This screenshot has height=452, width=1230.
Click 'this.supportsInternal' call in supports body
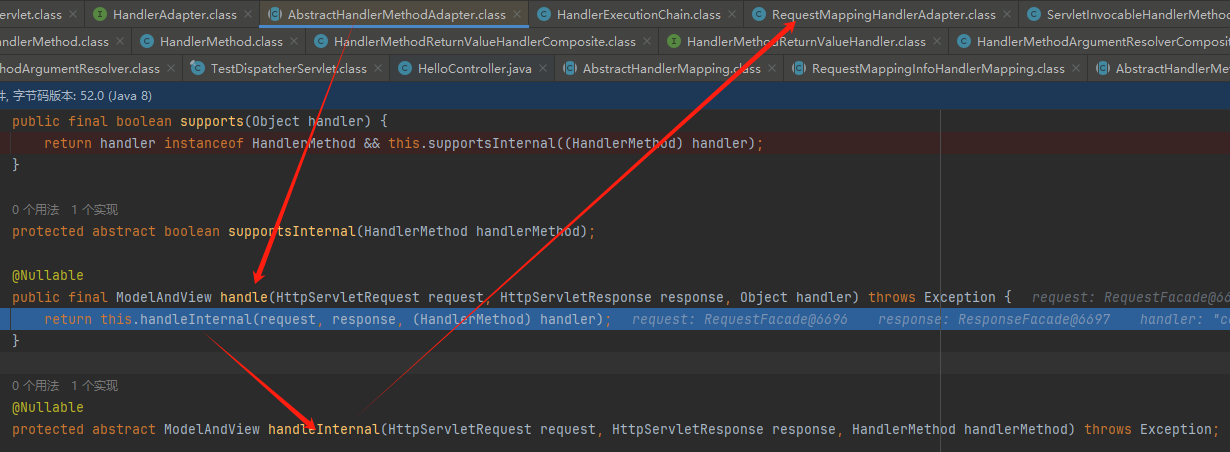tap(468, 143)
